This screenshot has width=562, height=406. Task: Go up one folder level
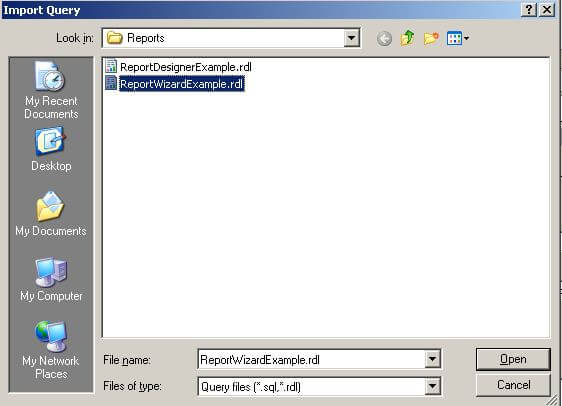(x=408, y=38)
